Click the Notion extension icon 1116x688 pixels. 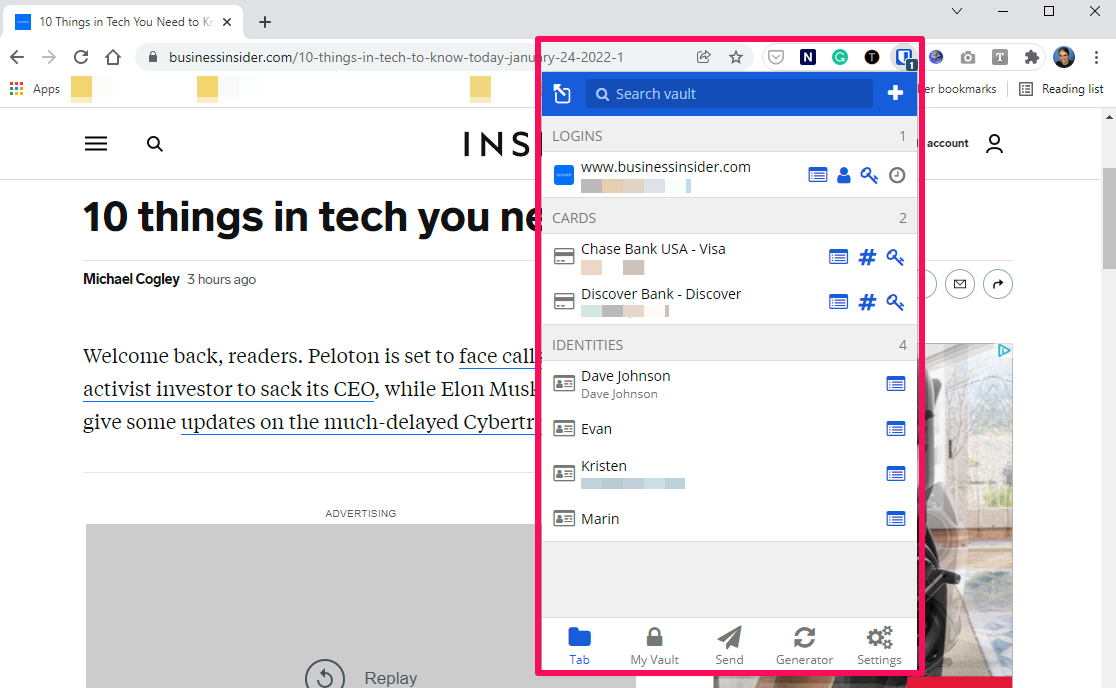808,57
